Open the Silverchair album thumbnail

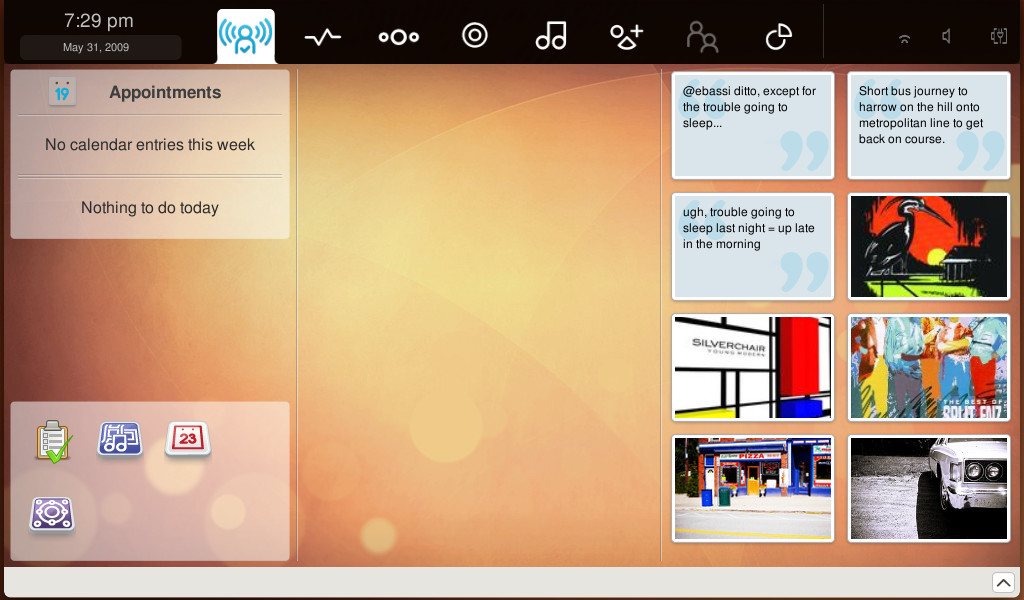click(753, 368)
